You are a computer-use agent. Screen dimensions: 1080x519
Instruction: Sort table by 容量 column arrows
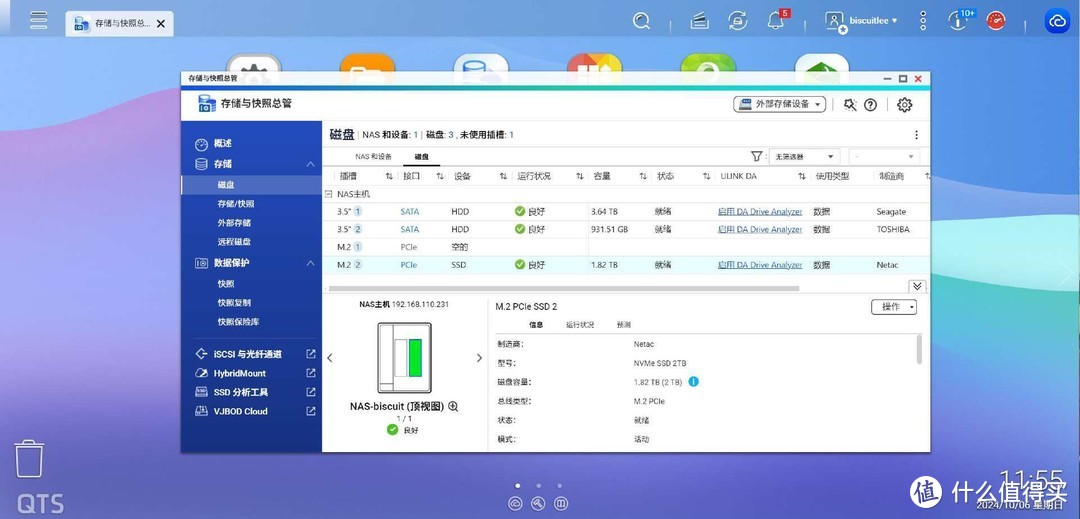point(643,176)
